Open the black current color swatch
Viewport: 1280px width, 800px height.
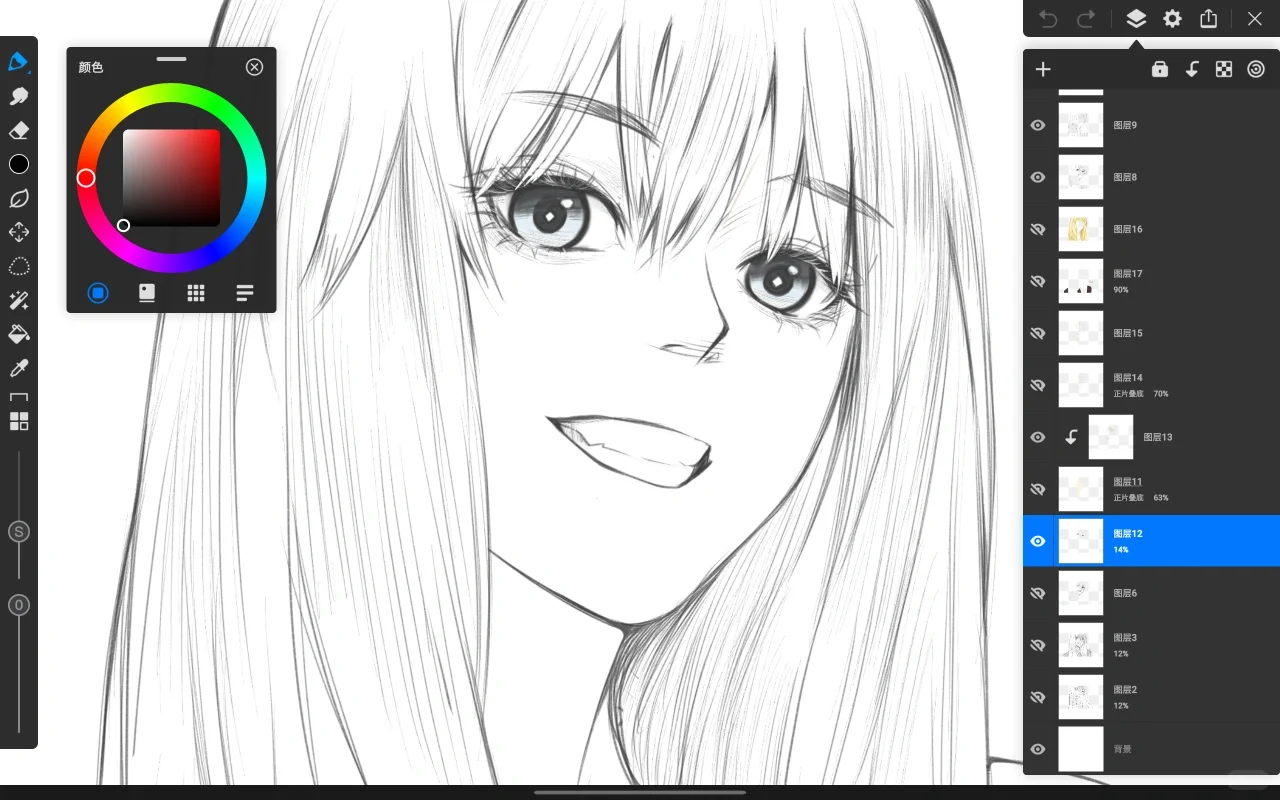[x=19, y=164]
